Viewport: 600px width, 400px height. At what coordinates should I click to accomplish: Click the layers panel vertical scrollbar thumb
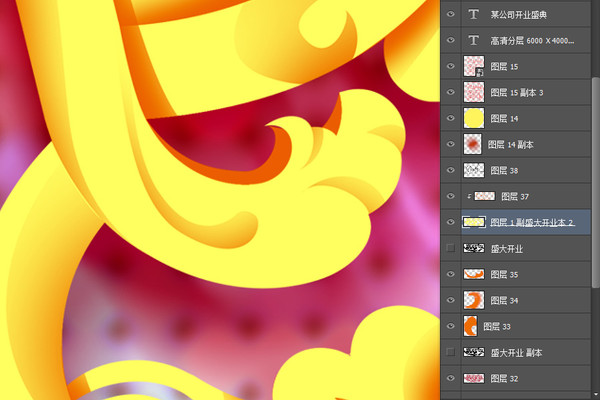pyautogui.click(x=596, y=183)
